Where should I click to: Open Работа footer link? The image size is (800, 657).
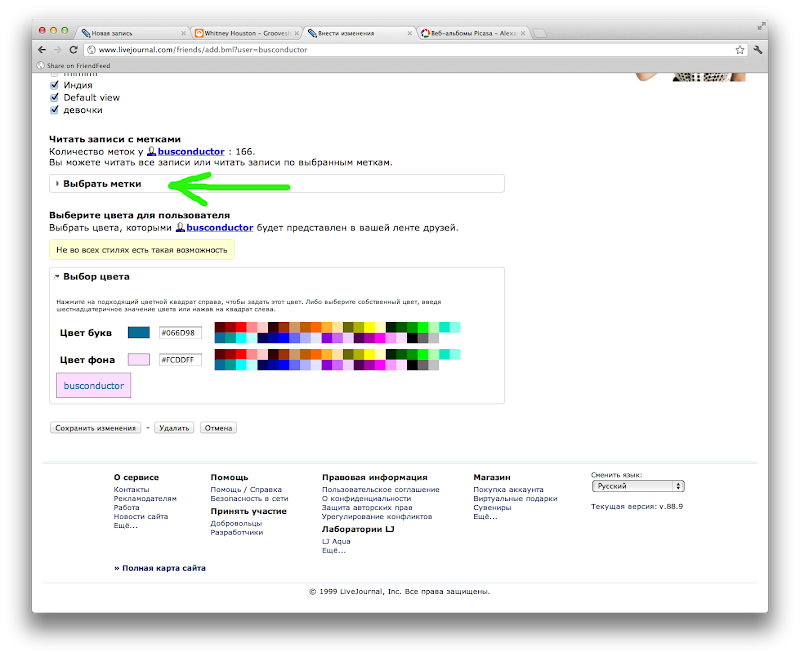pyautogui.click(x=127, y=508)
